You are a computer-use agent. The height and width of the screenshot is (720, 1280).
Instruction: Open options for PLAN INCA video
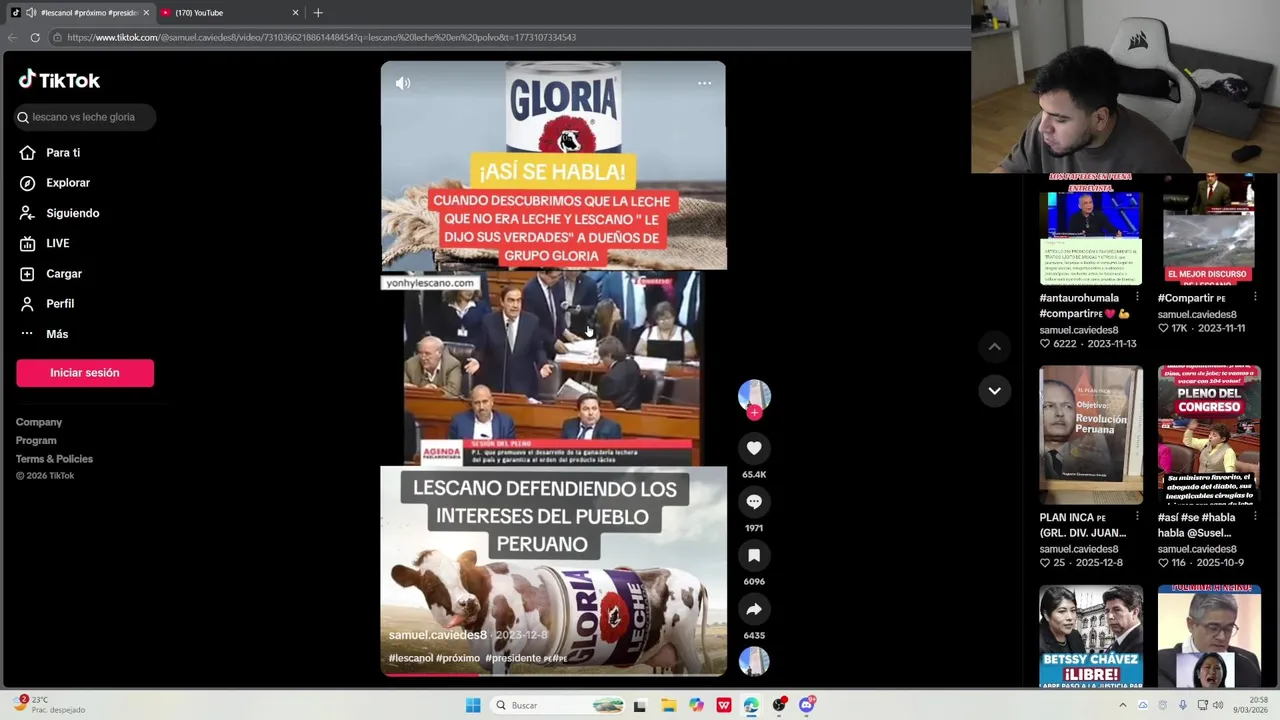pos(1137,518)
